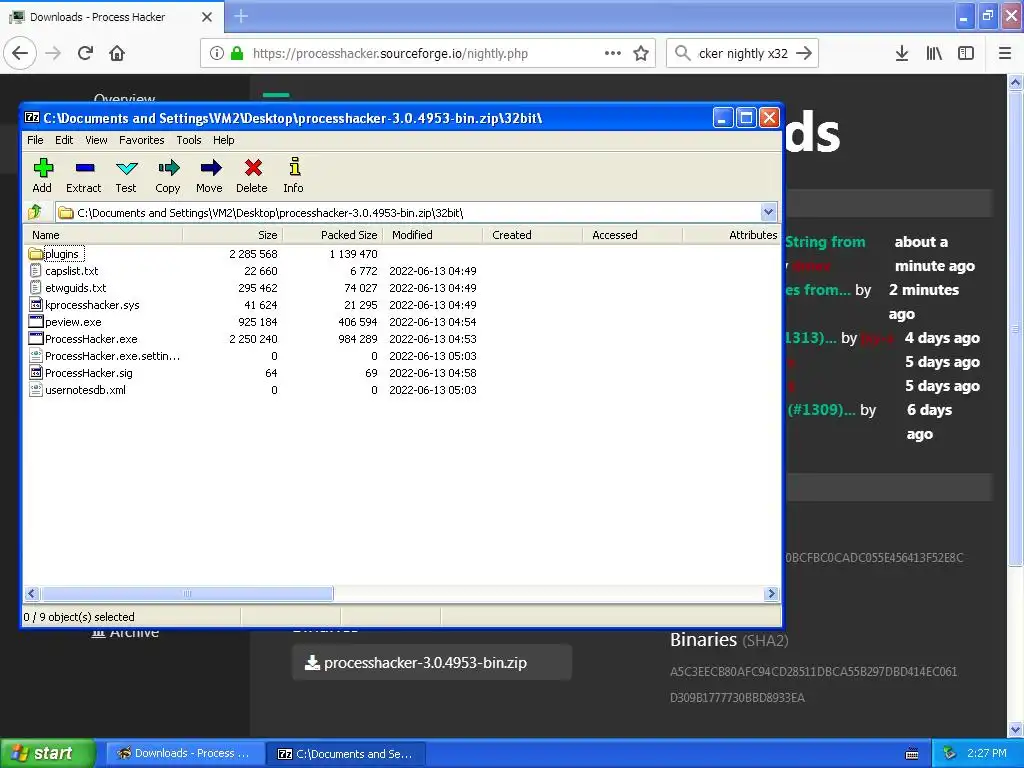Go up one folder level icon

tap(35, 212)
